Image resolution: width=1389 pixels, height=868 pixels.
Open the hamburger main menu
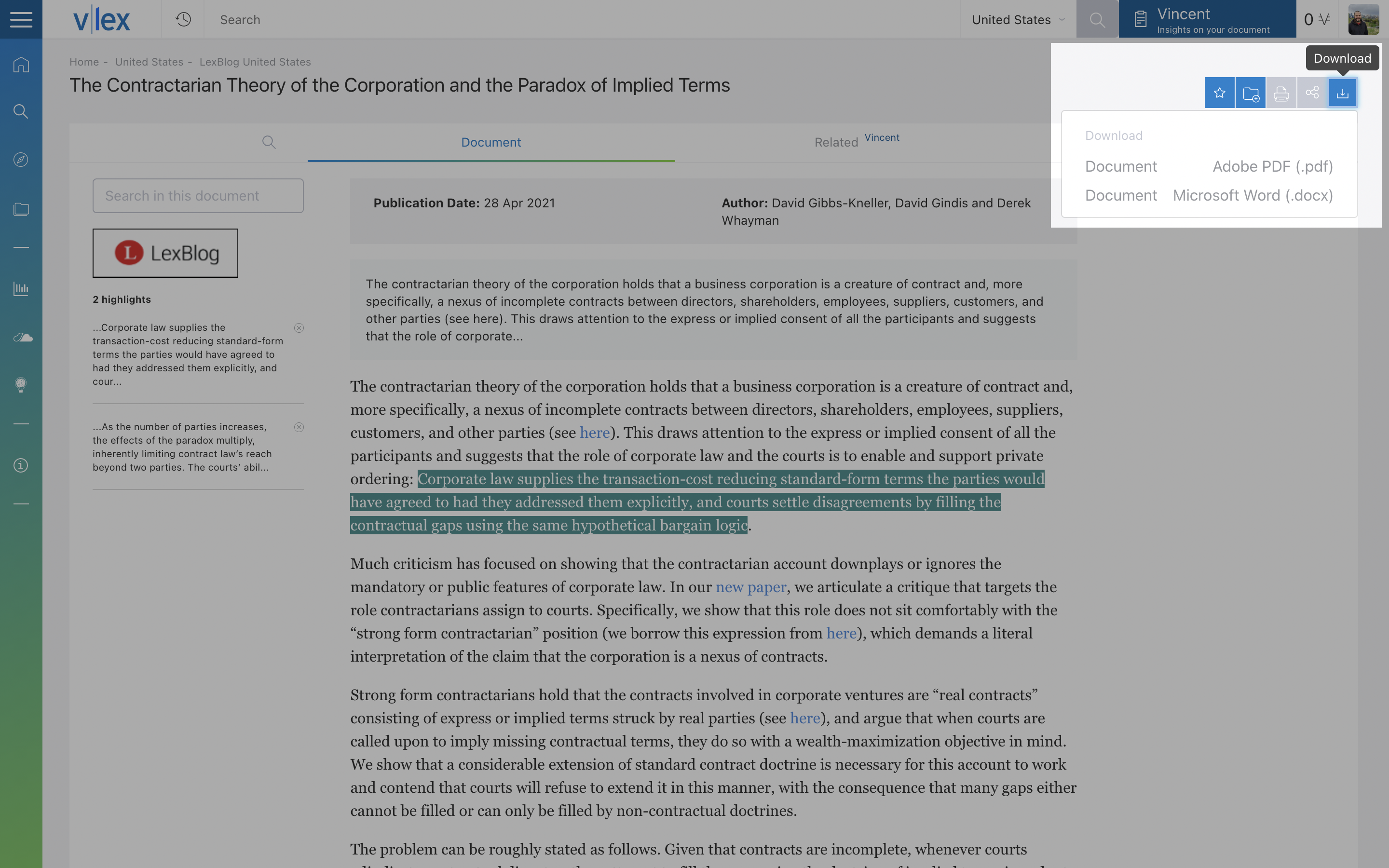(21, 19)
